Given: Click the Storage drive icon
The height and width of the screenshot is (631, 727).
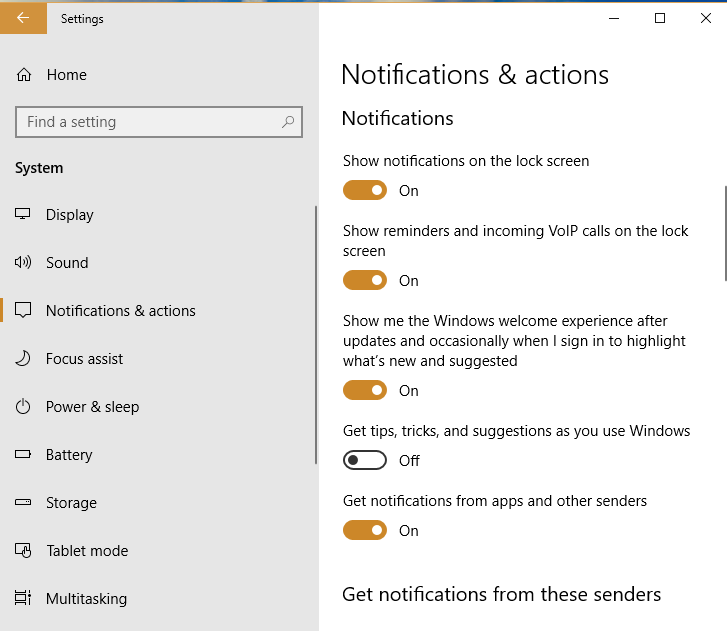Looking at the screenshot, I should (23, 502).
